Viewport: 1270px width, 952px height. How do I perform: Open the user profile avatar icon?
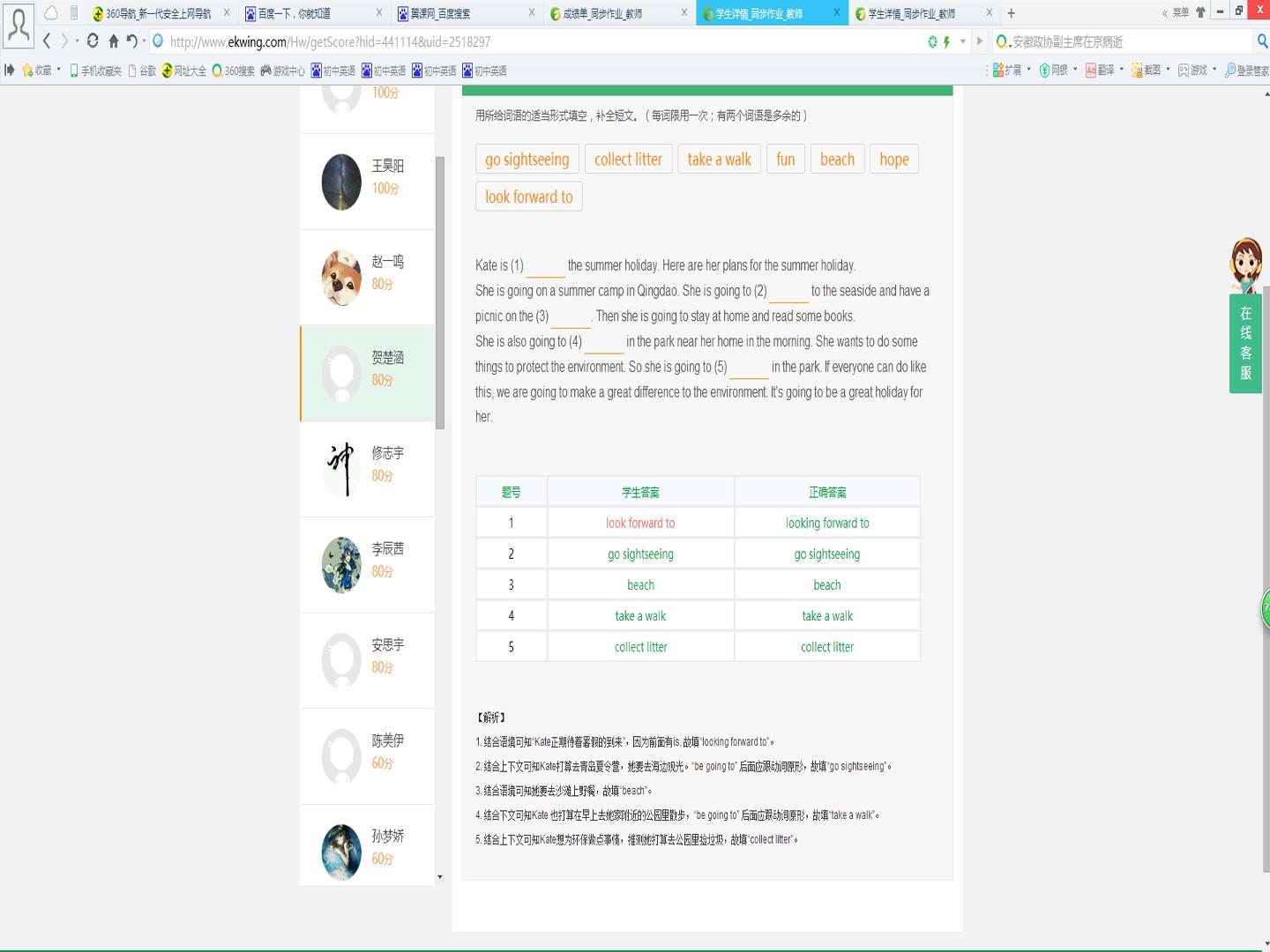[x=19, y=24]
